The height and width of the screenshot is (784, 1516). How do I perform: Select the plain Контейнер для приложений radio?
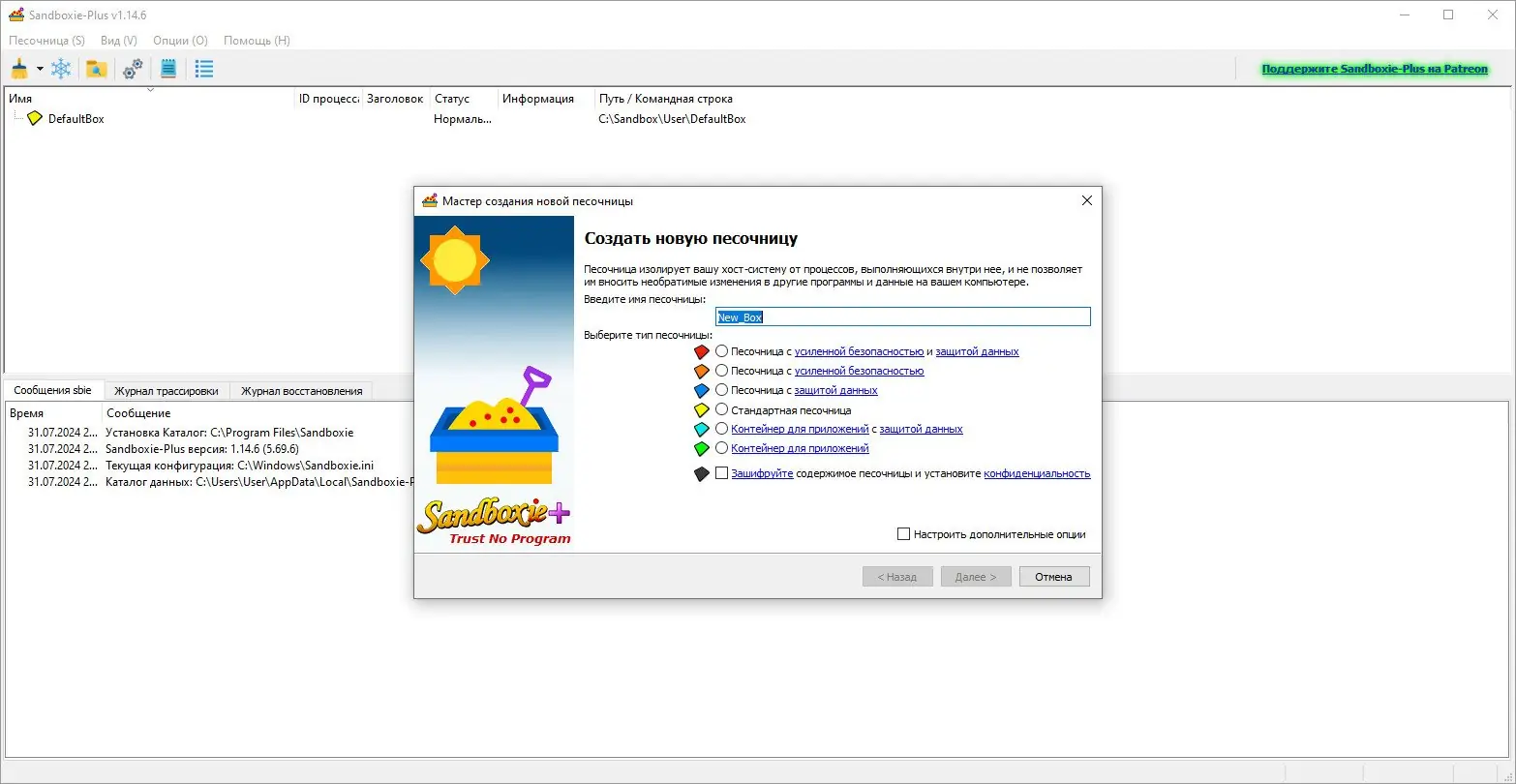pos(721,448)
